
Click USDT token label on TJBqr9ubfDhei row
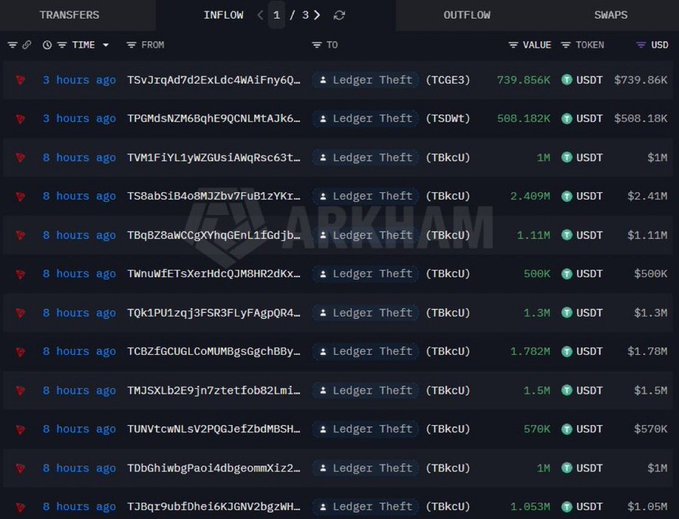click(589, 506)
